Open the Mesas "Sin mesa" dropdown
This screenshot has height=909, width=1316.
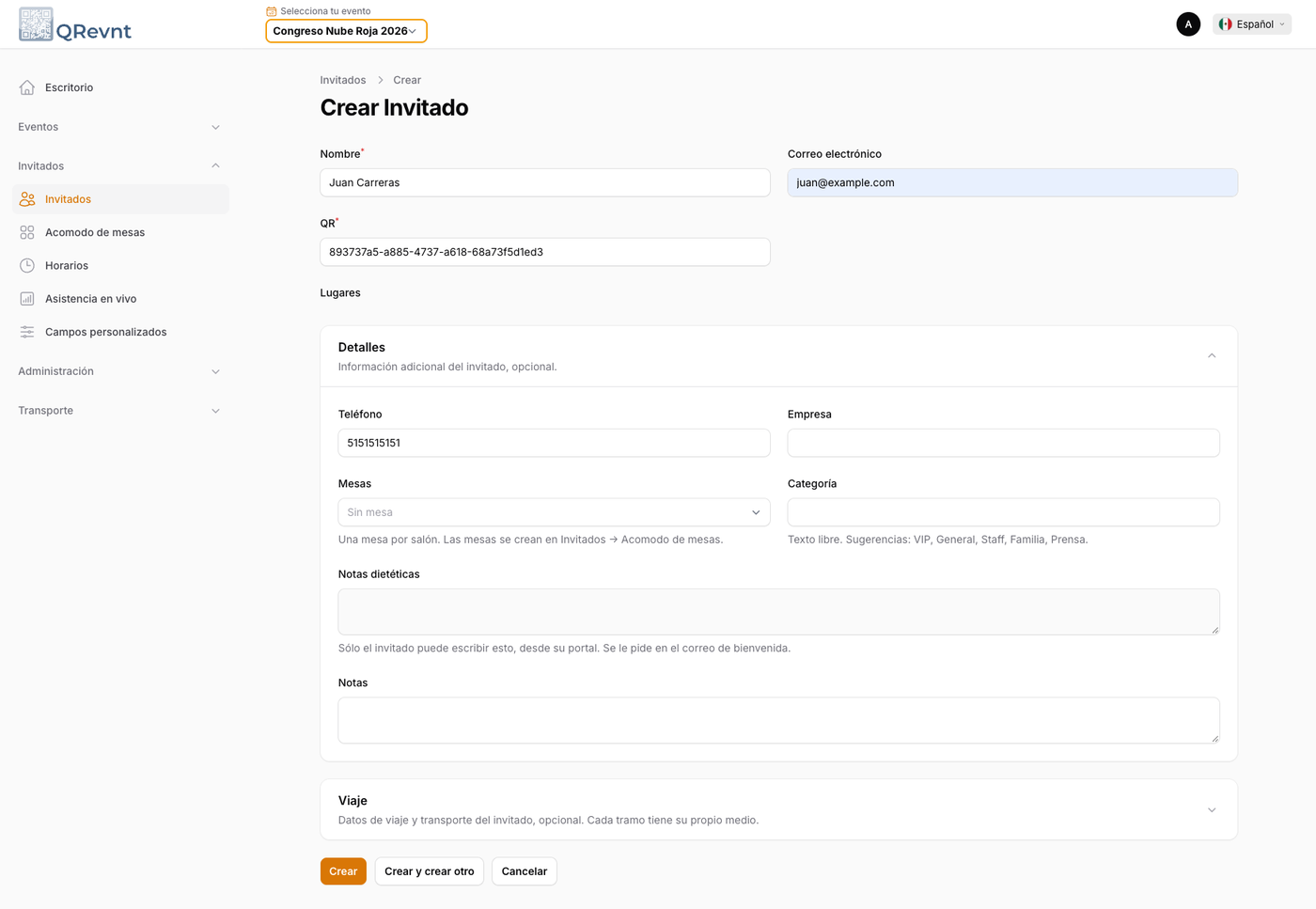[x=554, y=512]
